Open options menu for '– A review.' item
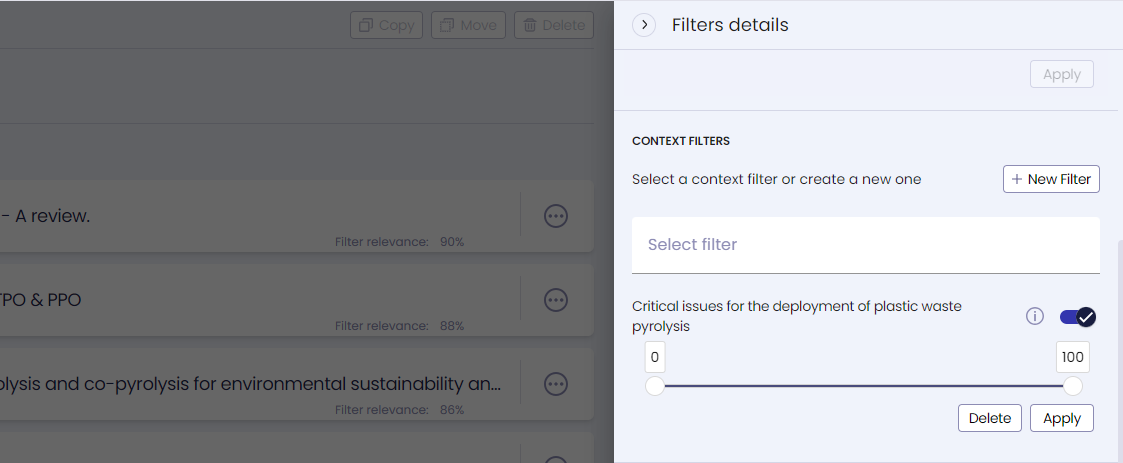 556,215
